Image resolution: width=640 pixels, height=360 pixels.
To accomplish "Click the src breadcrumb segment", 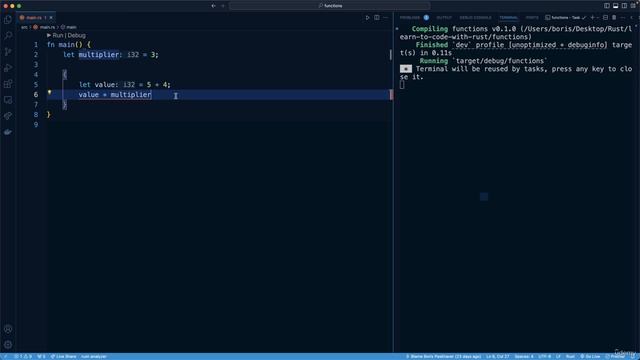I will (x=24, y=27).
